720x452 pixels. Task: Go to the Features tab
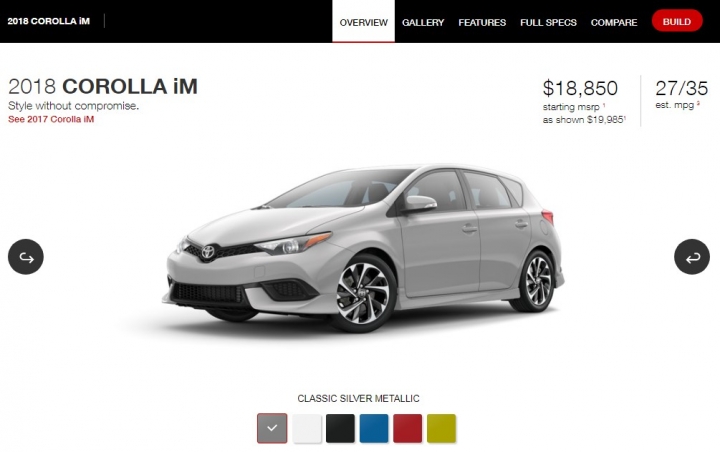pyautogui.click(x=482, y=23)
